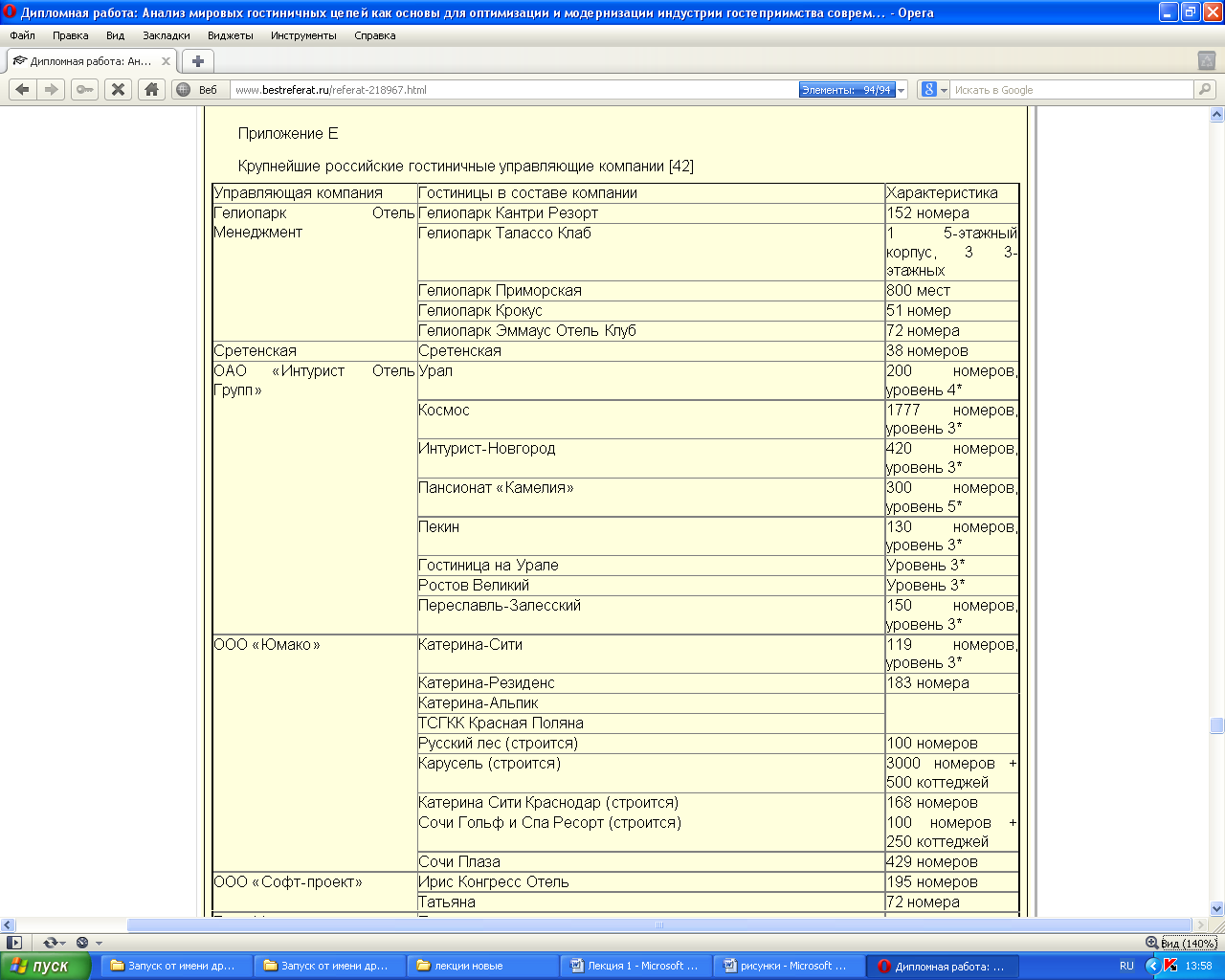The width and height of the screenshot is (1225, 980).
Task: Go back with the Back arrow button
Action: 23,89
